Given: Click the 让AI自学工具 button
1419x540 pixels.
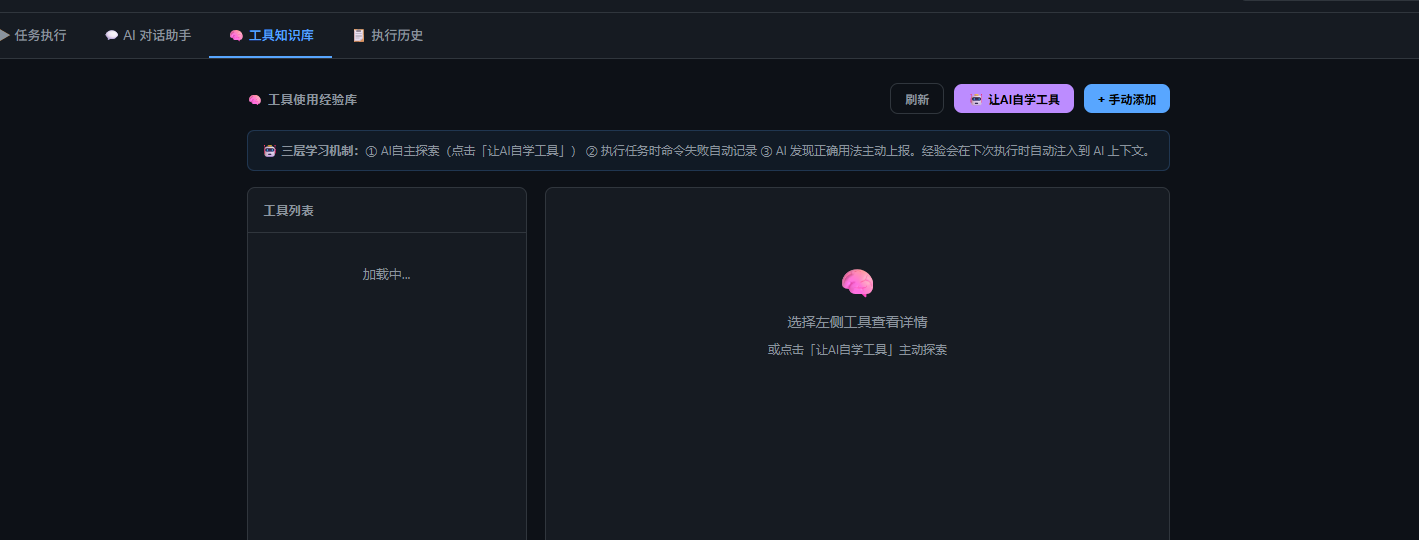Looking at the screenshot, I should (x=1014, y=99).
